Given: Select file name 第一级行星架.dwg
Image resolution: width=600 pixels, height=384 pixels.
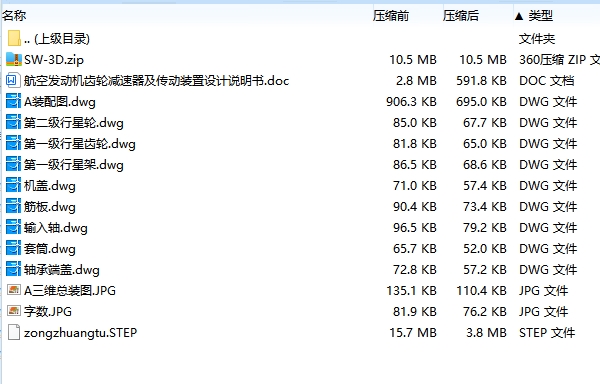Looking at the screenshot, I should 73,165.
